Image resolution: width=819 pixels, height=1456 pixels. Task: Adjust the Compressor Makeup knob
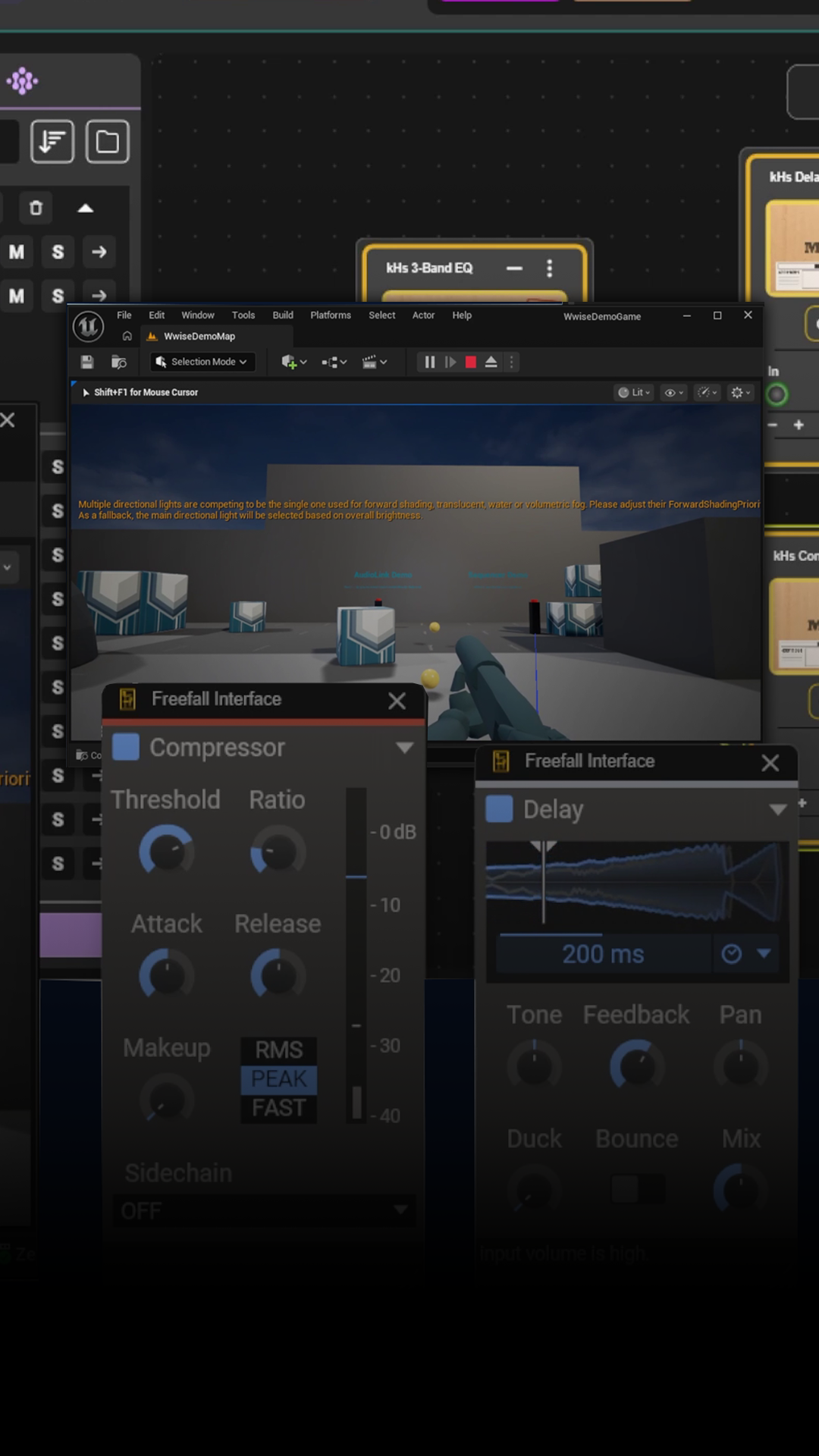click(x=166, y=1100)
